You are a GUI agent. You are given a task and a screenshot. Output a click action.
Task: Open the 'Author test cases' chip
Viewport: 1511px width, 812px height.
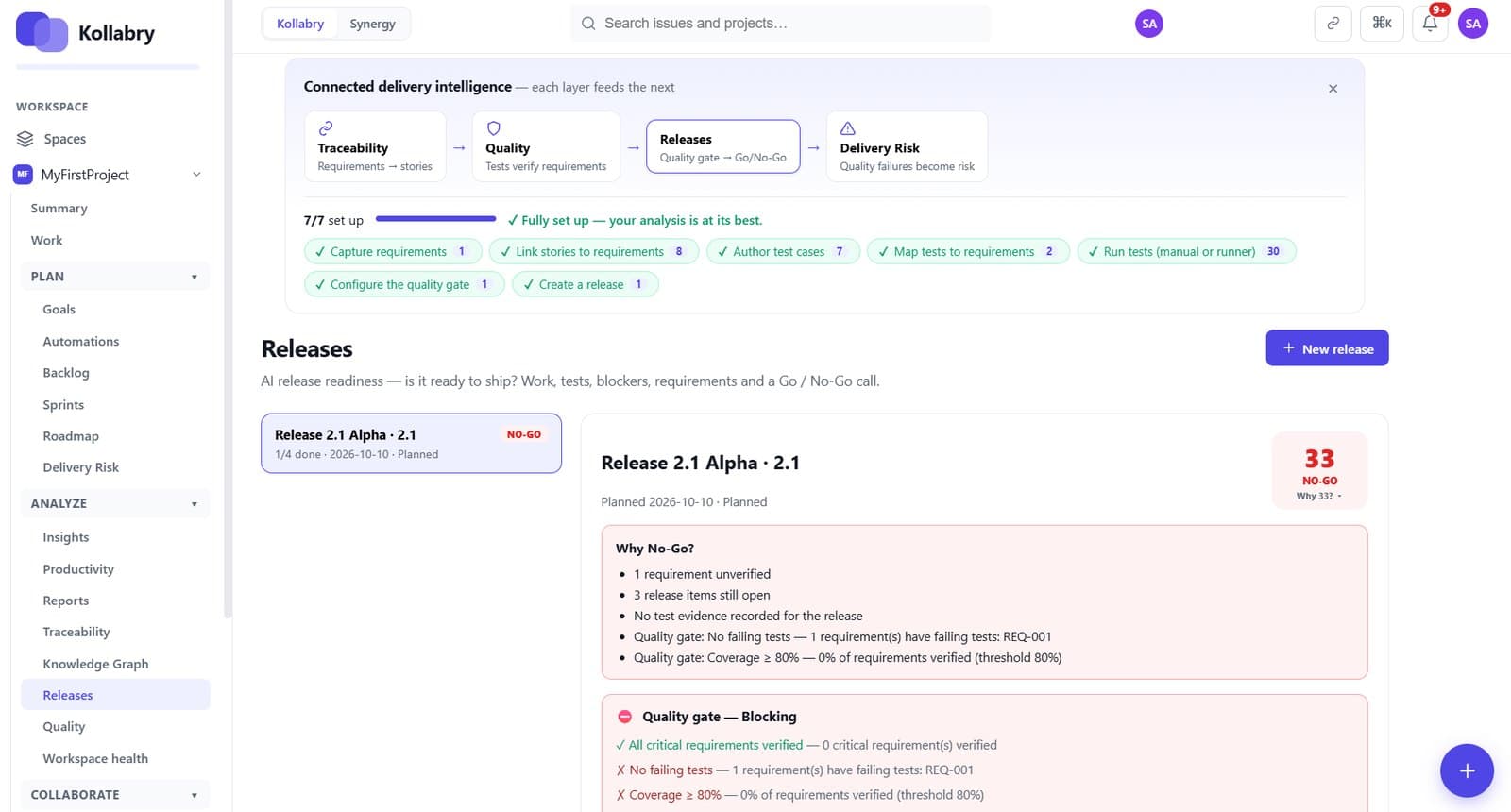coord(783,252)
